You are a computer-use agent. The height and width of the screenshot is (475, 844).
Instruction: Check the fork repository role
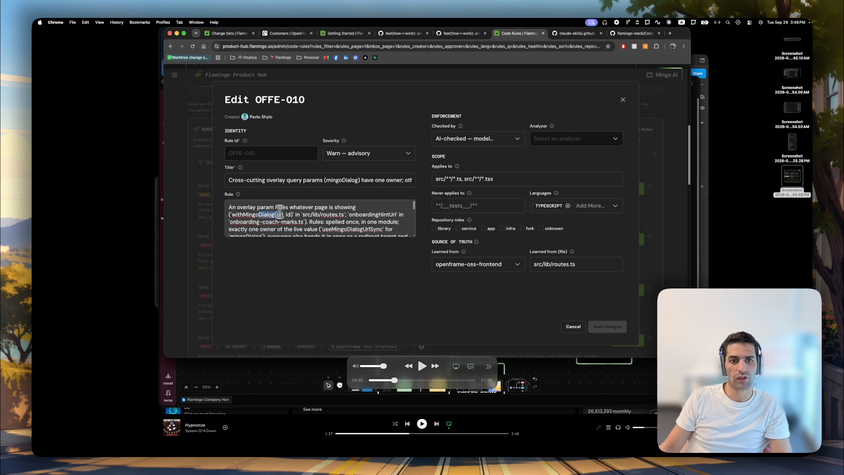click(x=523, y=228)
